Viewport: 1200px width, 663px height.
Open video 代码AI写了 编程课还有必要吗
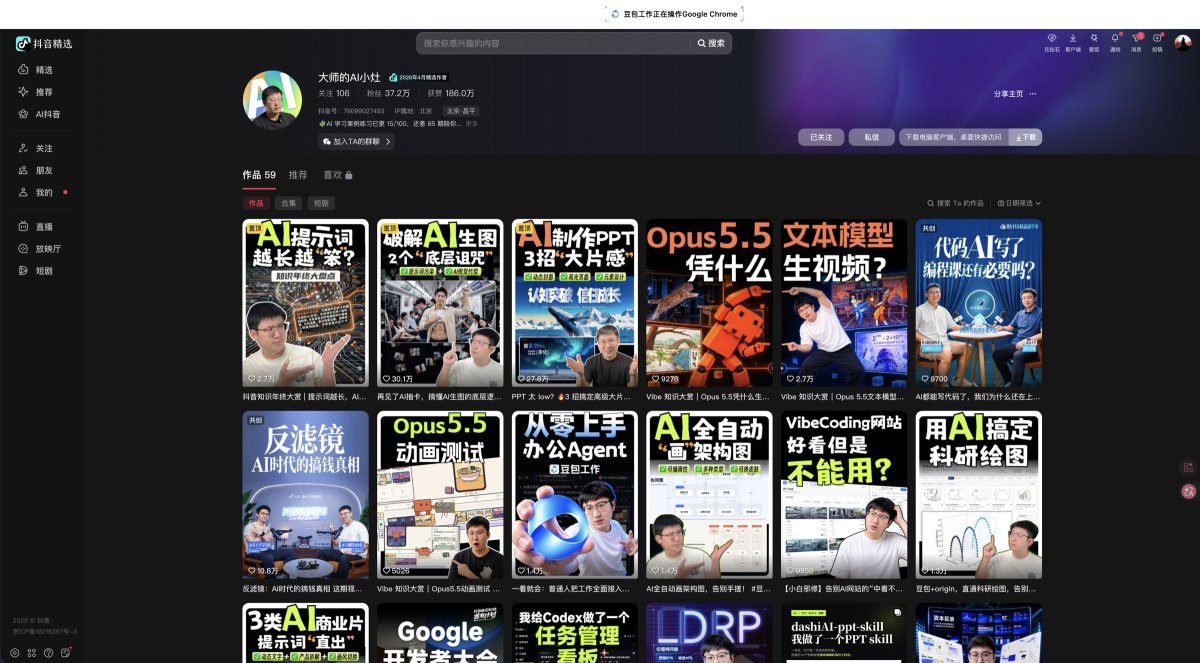979,303
